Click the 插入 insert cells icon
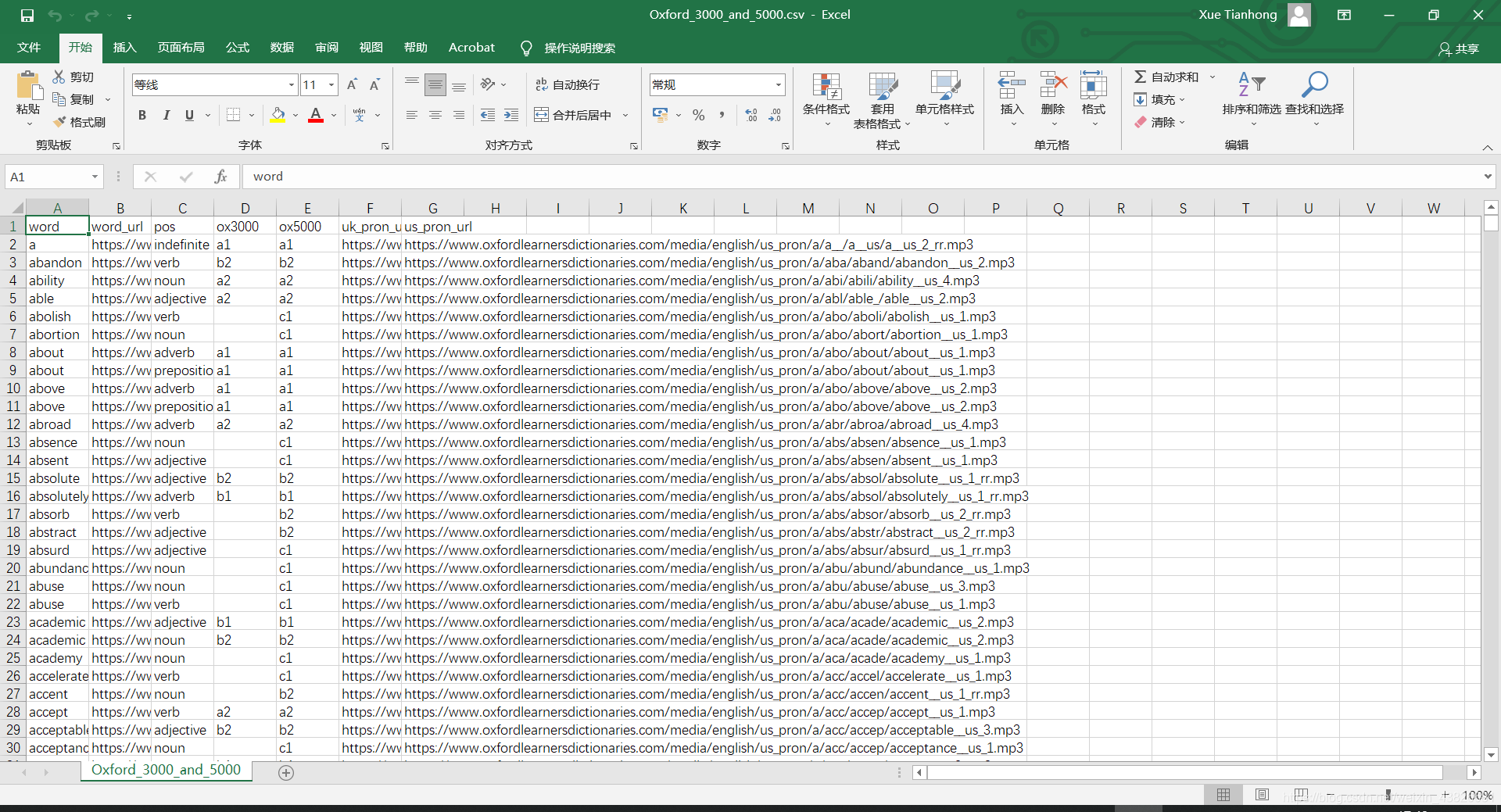Viewport: 1501px width, 812px height. 1012,84
